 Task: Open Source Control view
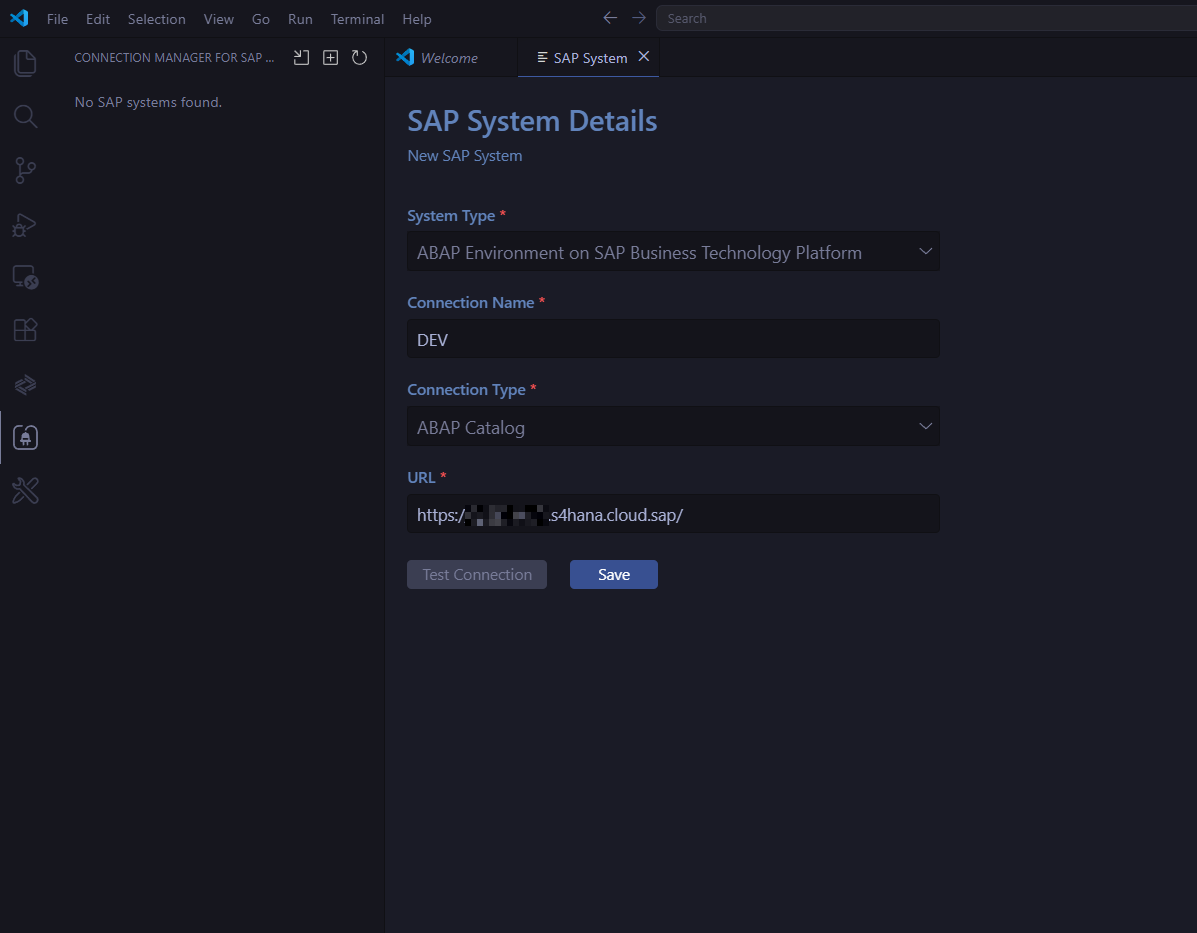(25, 170)
